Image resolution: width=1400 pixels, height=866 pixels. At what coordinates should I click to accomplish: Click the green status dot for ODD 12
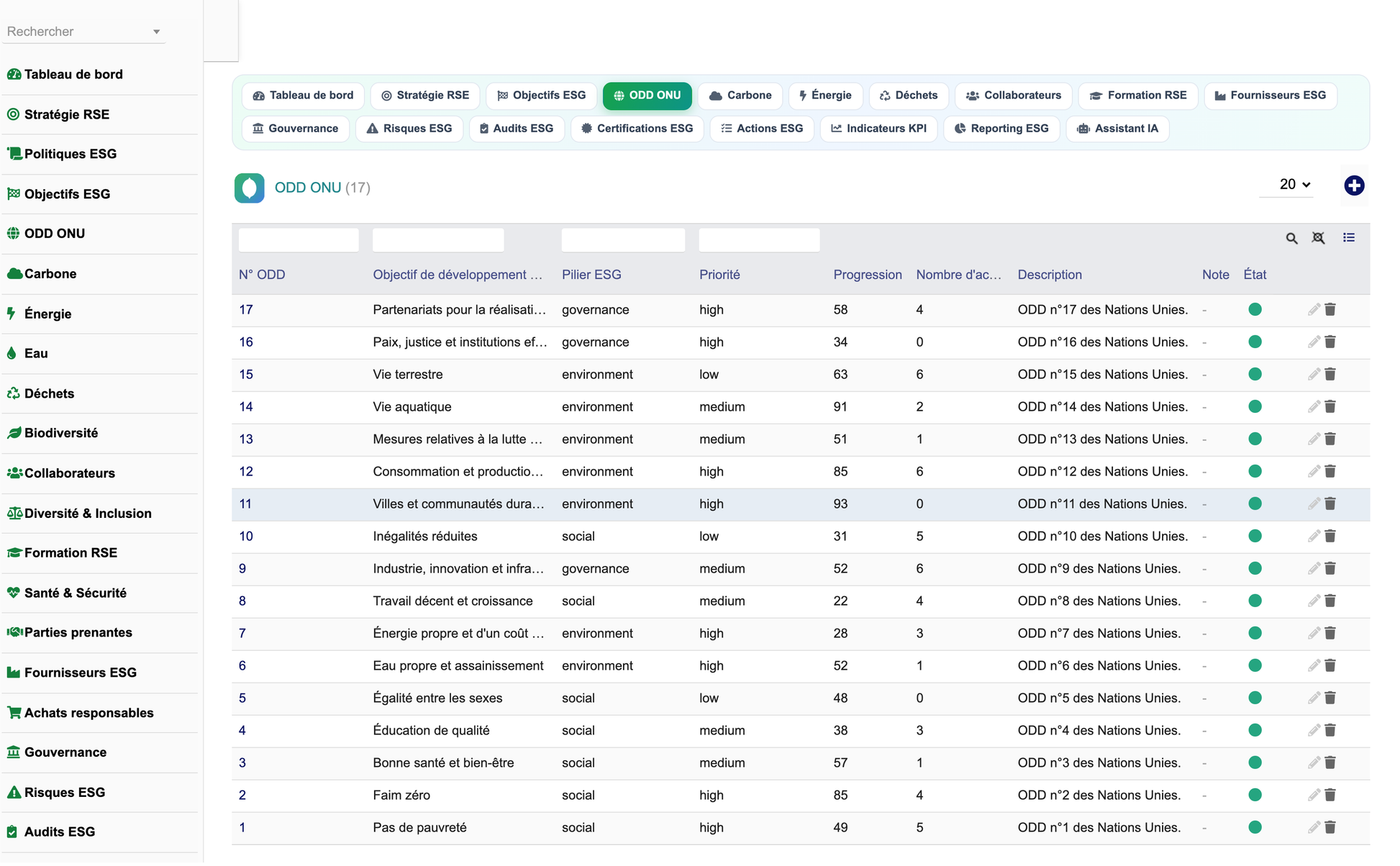tap(1255, 471)
